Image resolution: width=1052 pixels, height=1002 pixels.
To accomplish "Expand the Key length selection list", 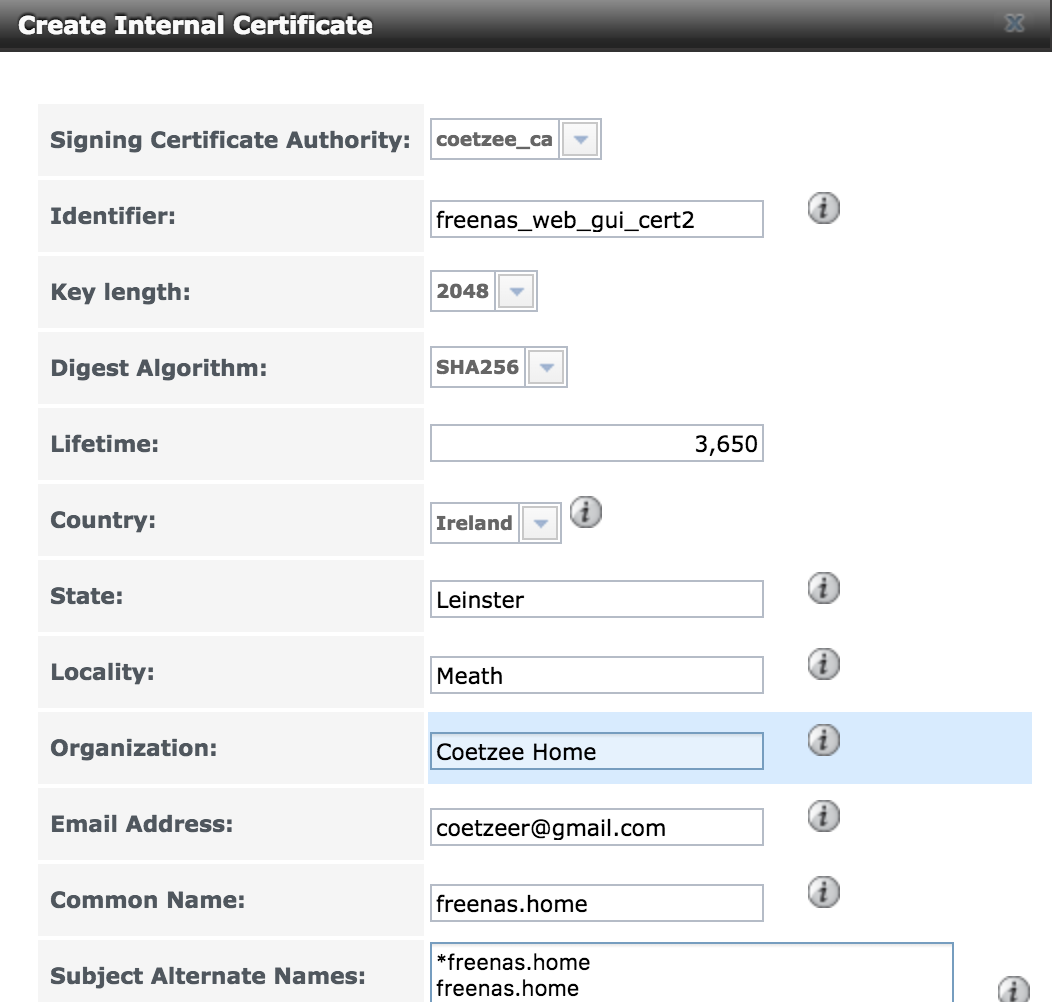I will tap(517, 290).
